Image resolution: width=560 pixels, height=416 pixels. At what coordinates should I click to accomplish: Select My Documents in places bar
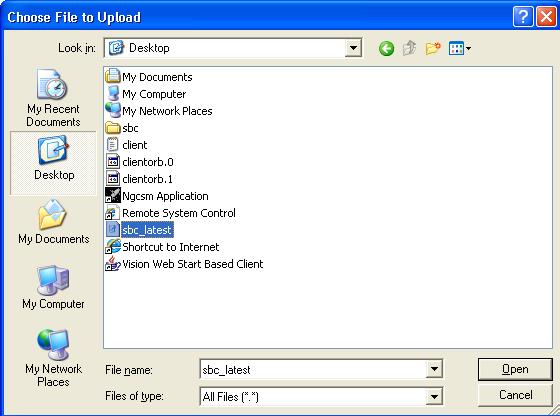[x=54, y=222]
